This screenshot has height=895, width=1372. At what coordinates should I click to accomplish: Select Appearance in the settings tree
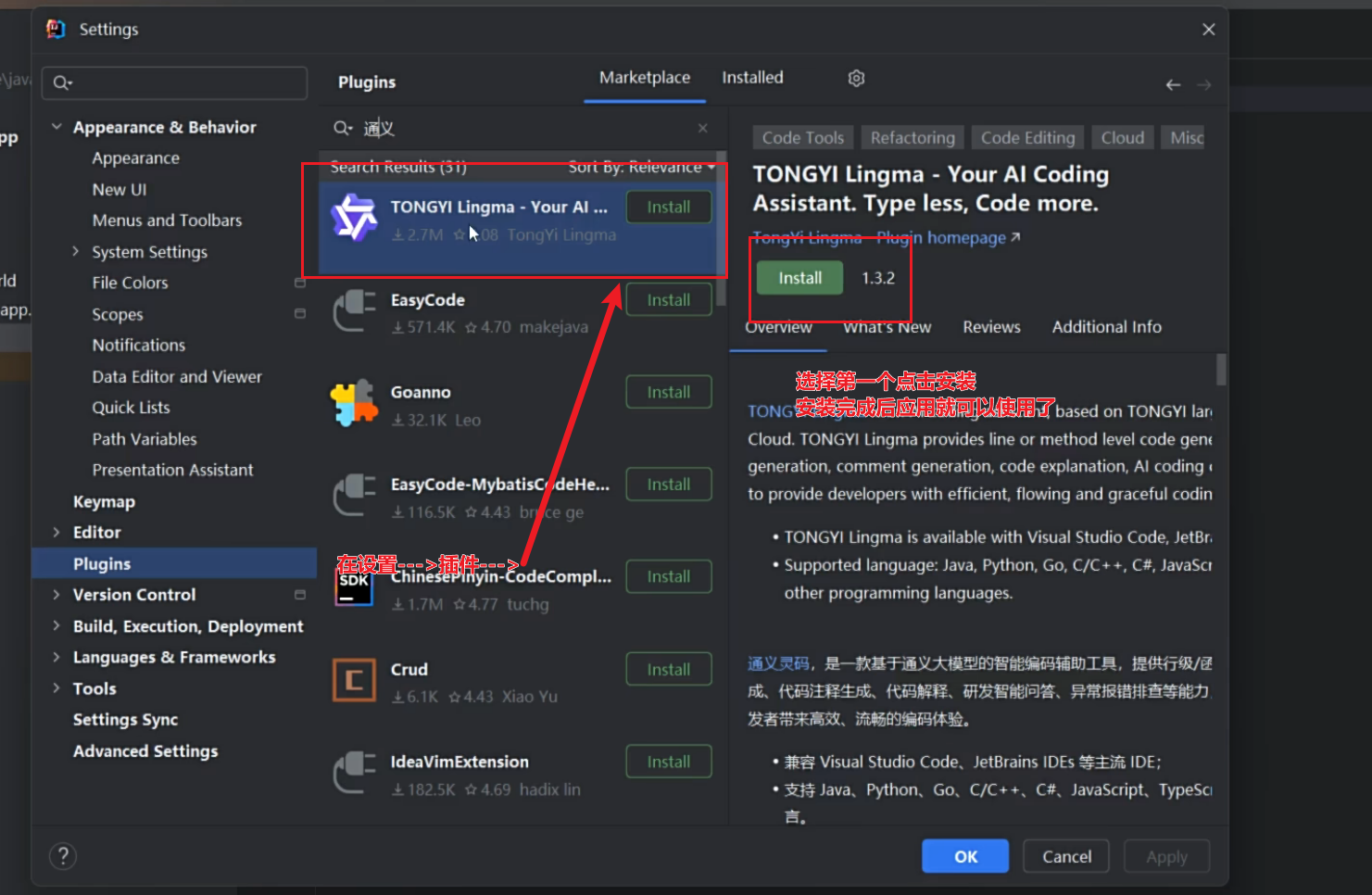[135, 158]
